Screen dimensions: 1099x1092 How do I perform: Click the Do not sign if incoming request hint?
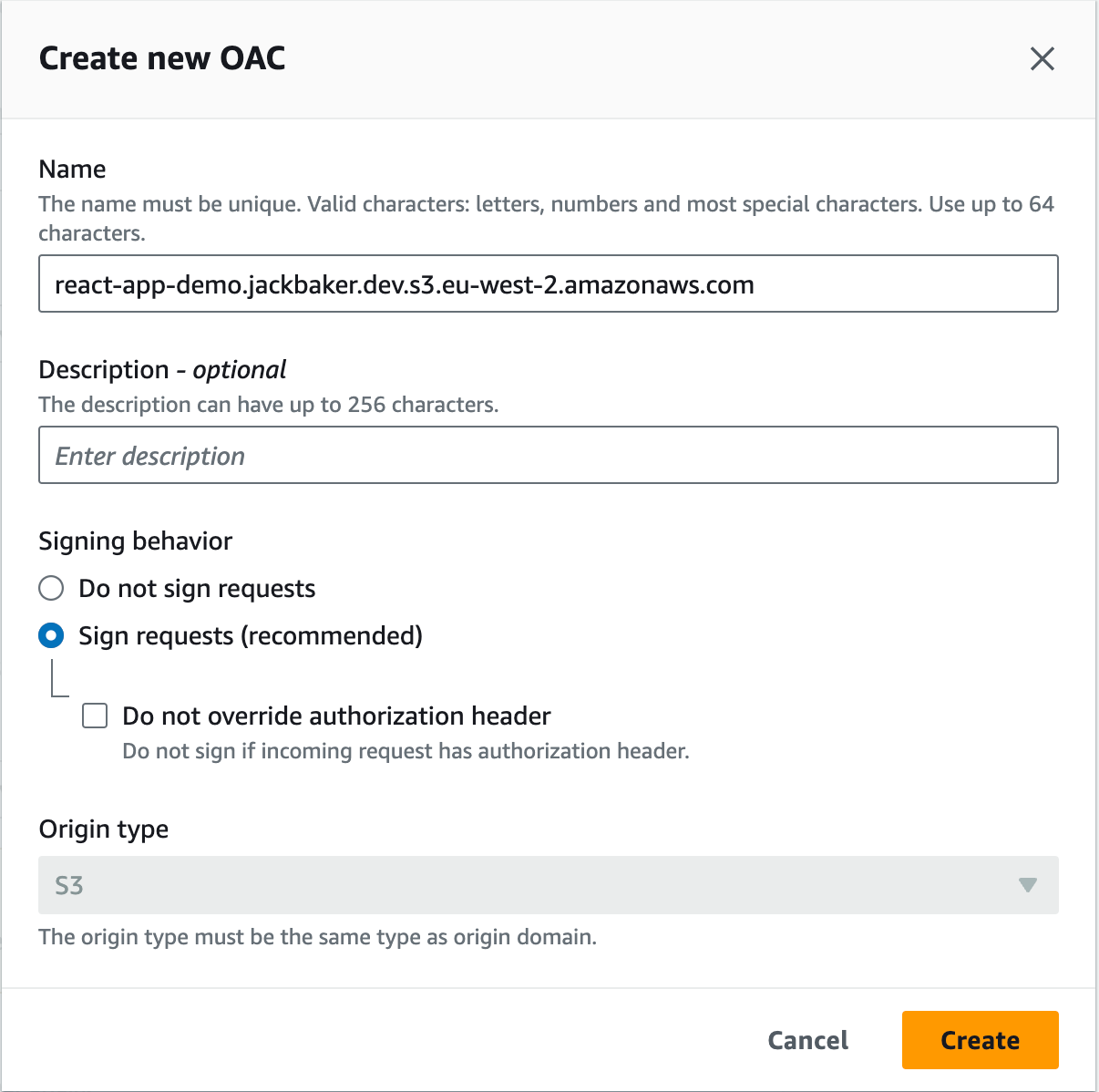tap(406, 751)
